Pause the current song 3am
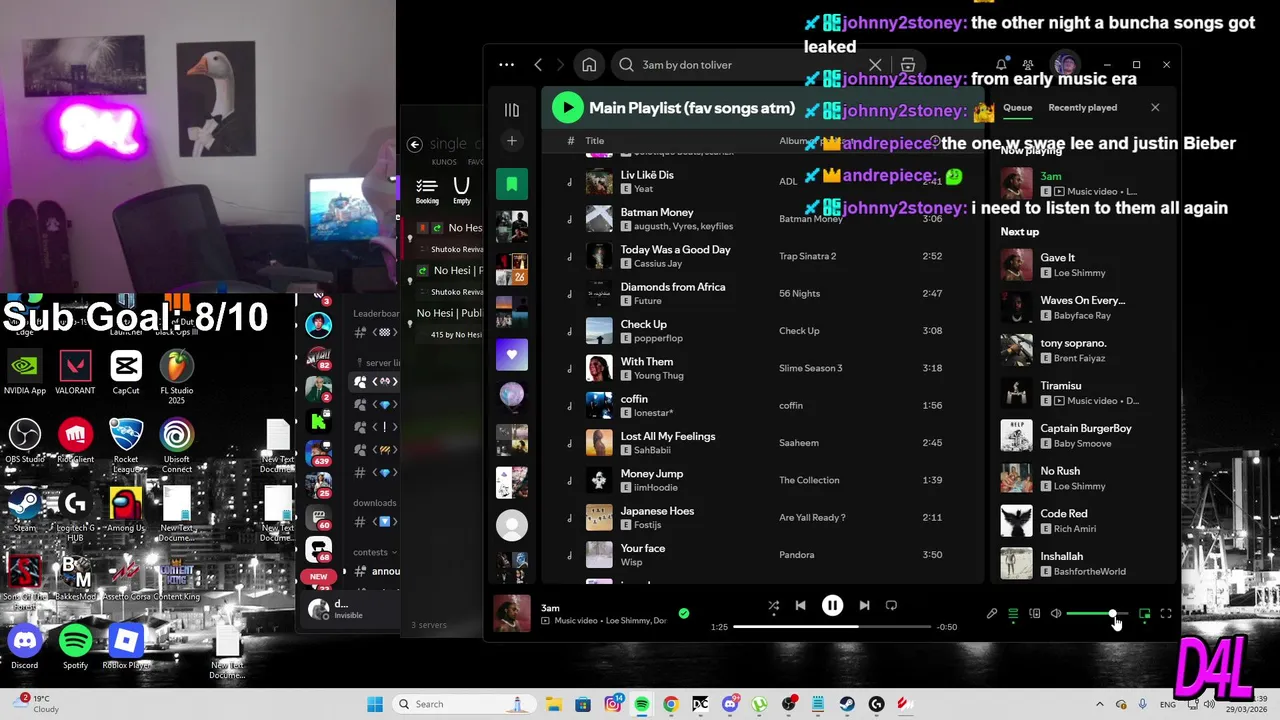 pos(832,606)
